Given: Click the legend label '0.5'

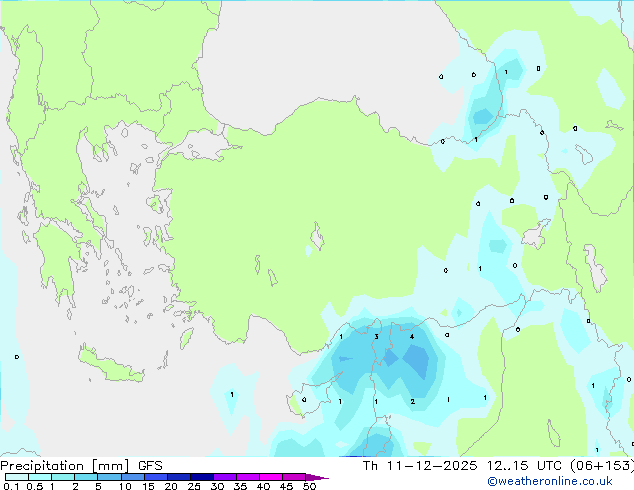Looking at the screenshot, I should pos(35,486).
